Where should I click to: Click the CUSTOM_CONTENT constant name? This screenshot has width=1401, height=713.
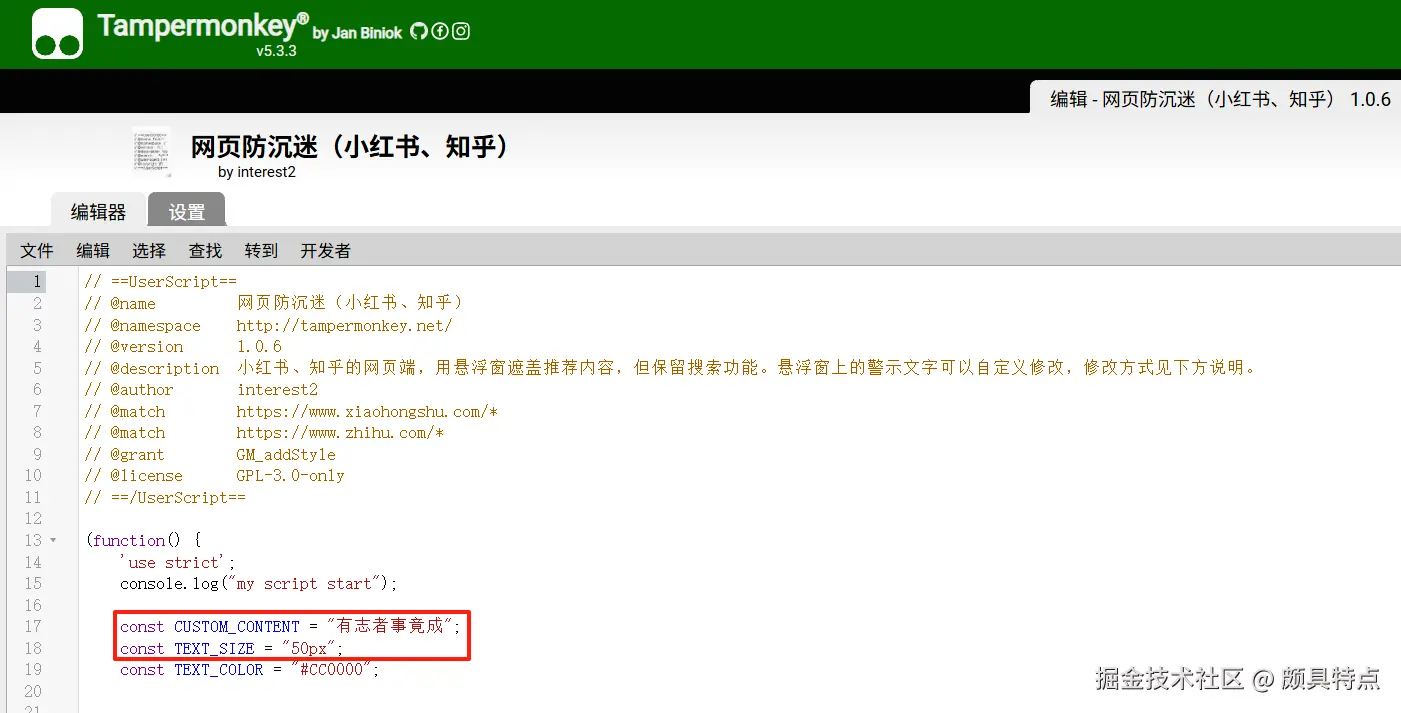[237, 626]
